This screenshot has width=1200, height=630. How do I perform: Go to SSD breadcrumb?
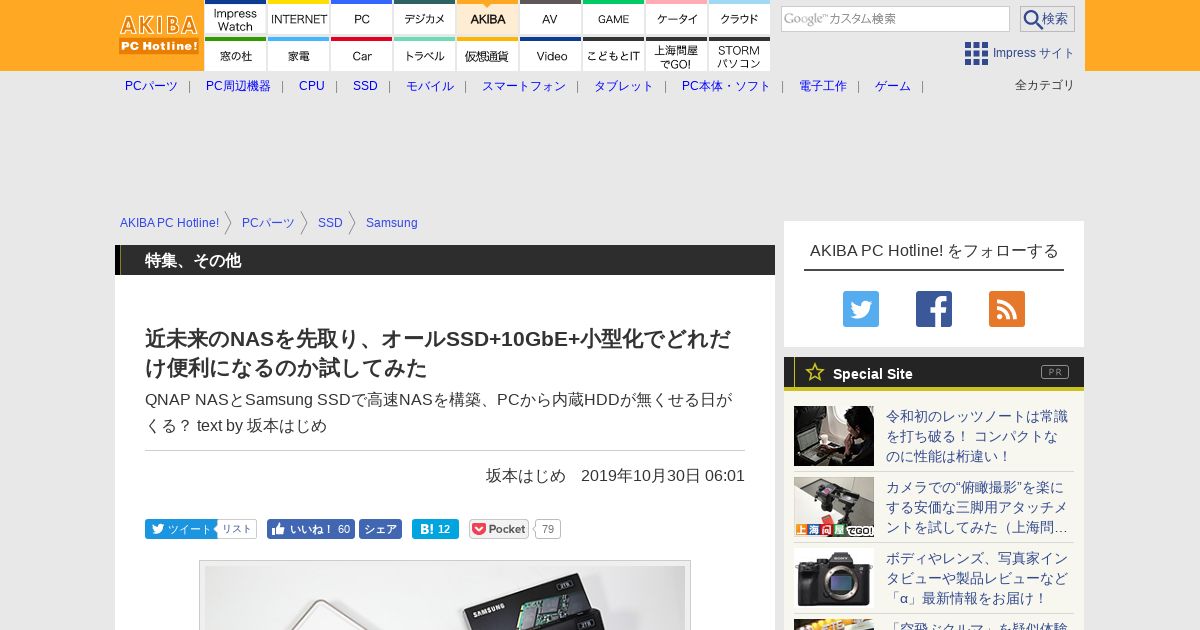(330, 223)
